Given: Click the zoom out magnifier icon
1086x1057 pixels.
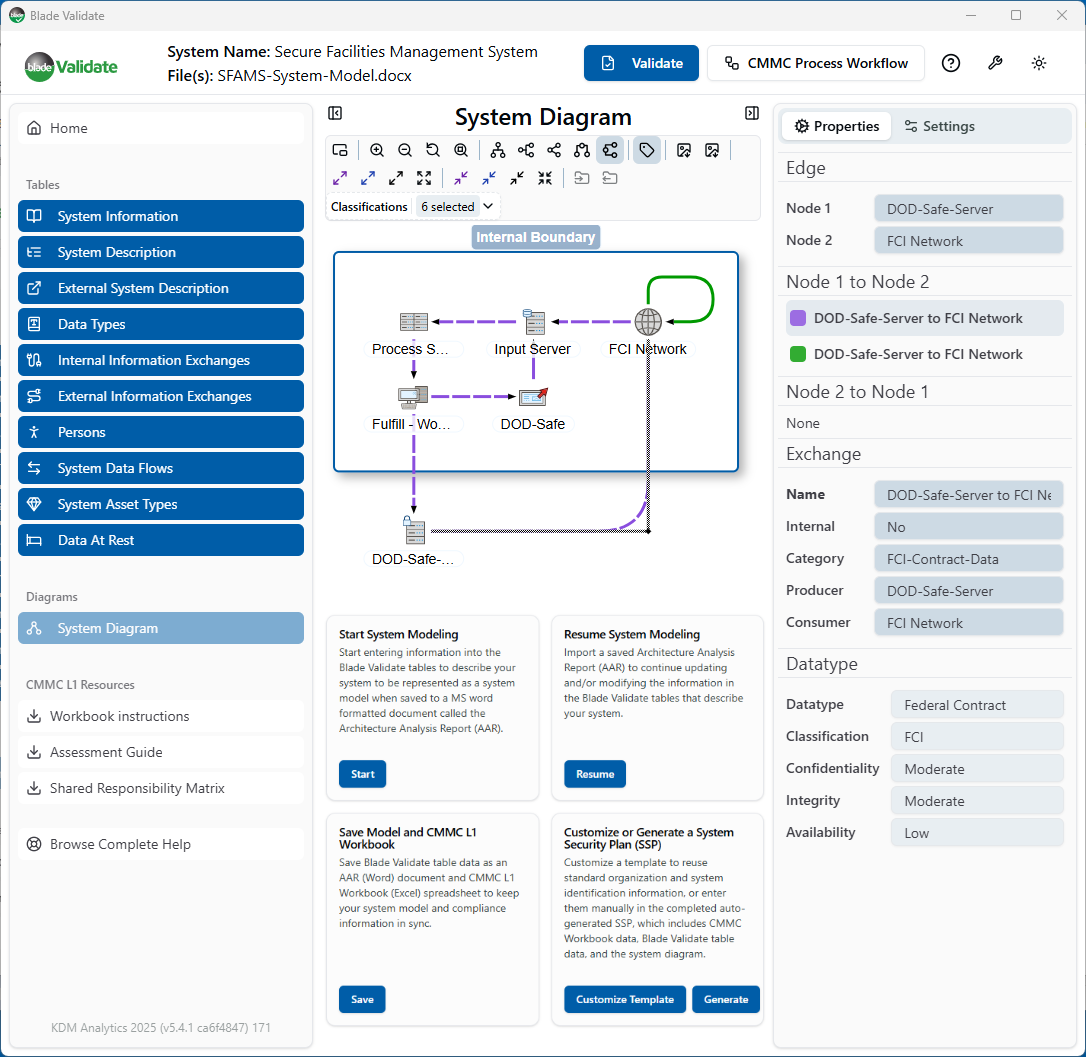Looking at the screenshot, I should click(x=405, y=150).
